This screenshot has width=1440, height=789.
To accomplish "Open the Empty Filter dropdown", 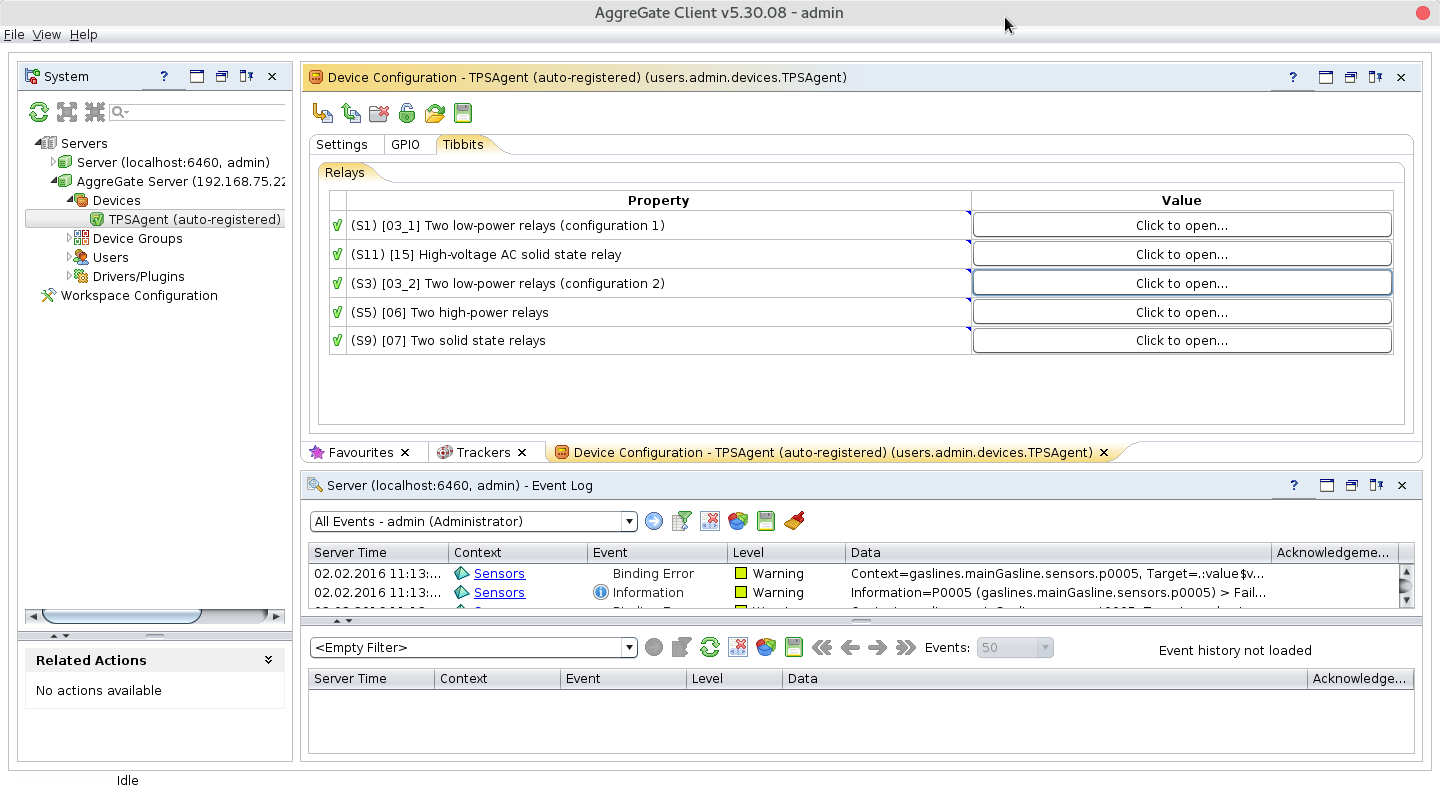I will [630, 647].
